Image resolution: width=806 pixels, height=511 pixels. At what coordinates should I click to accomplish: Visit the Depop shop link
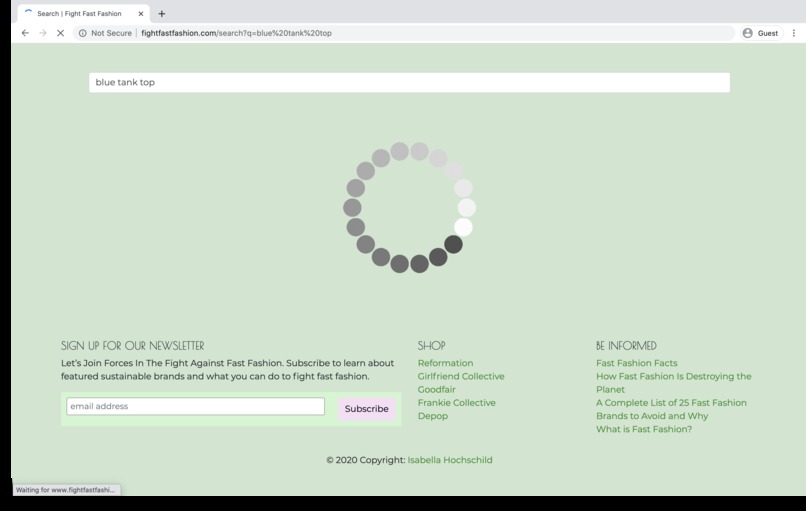point(432,416)
